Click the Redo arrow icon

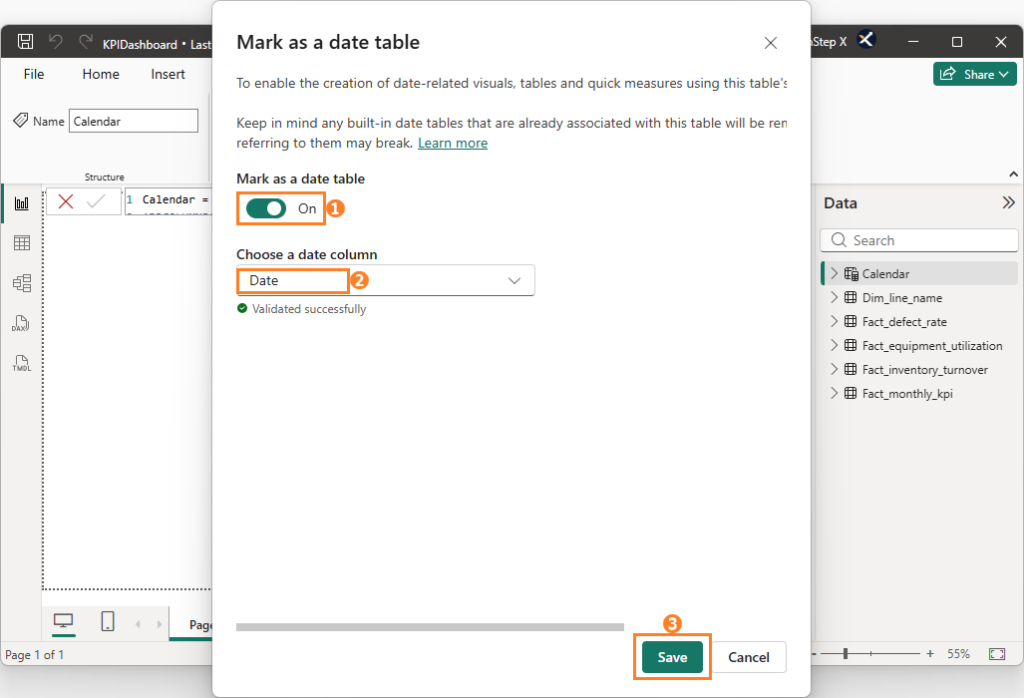click(x=86, y=42)
